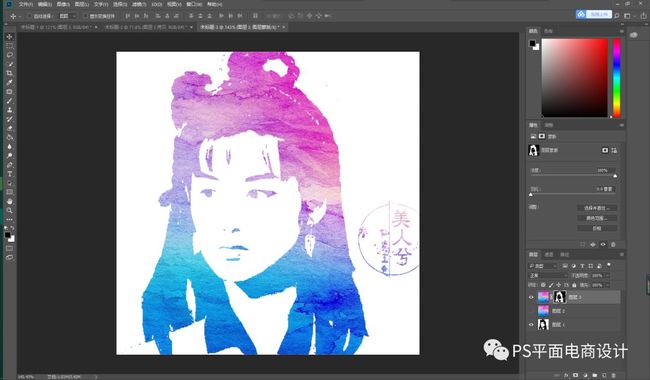Click the hue spectrum slider strip

tap(616, 77)
